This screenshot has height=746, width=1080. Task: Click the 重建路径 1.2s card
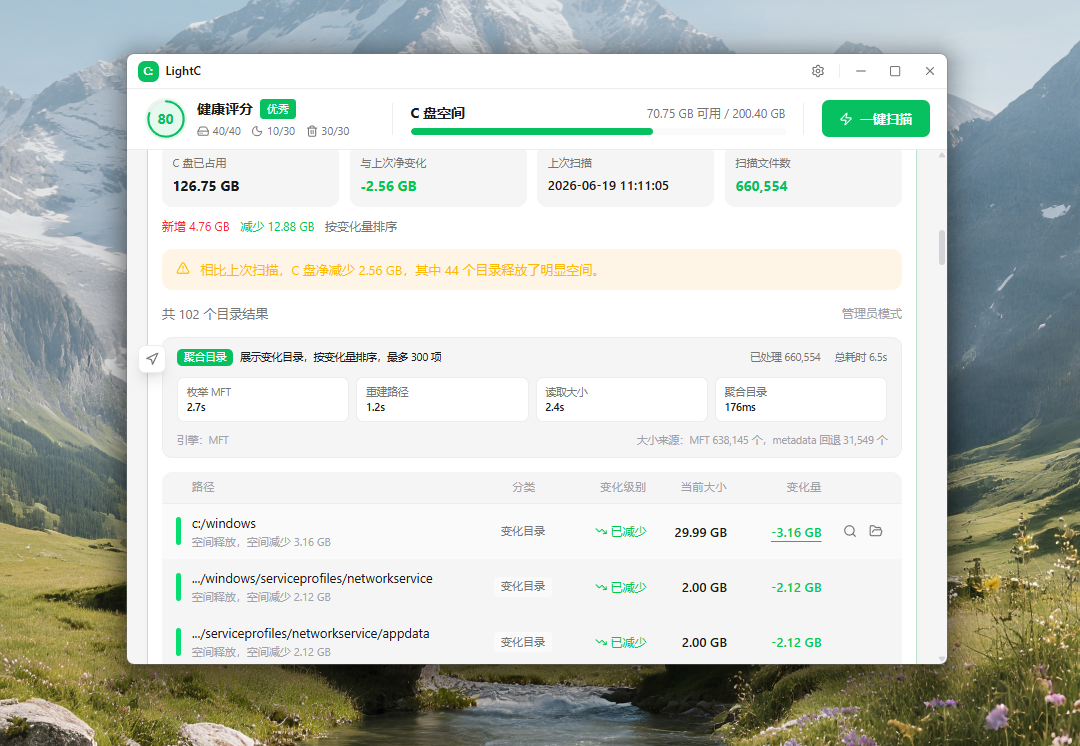pos(442,400)
